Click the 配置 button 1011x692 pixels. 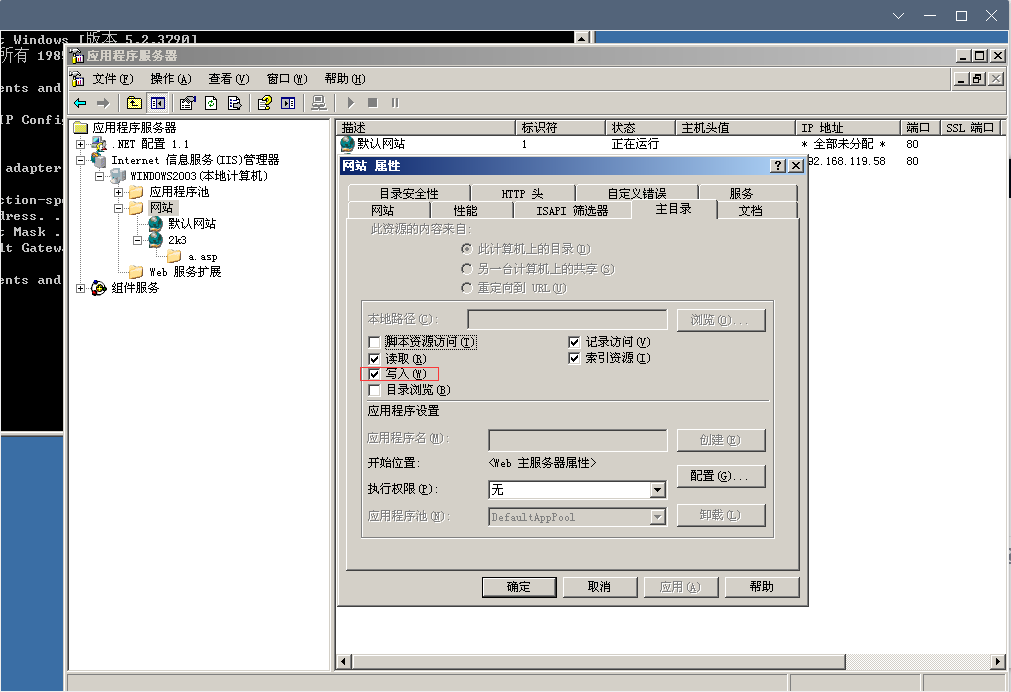pos(721,476)
